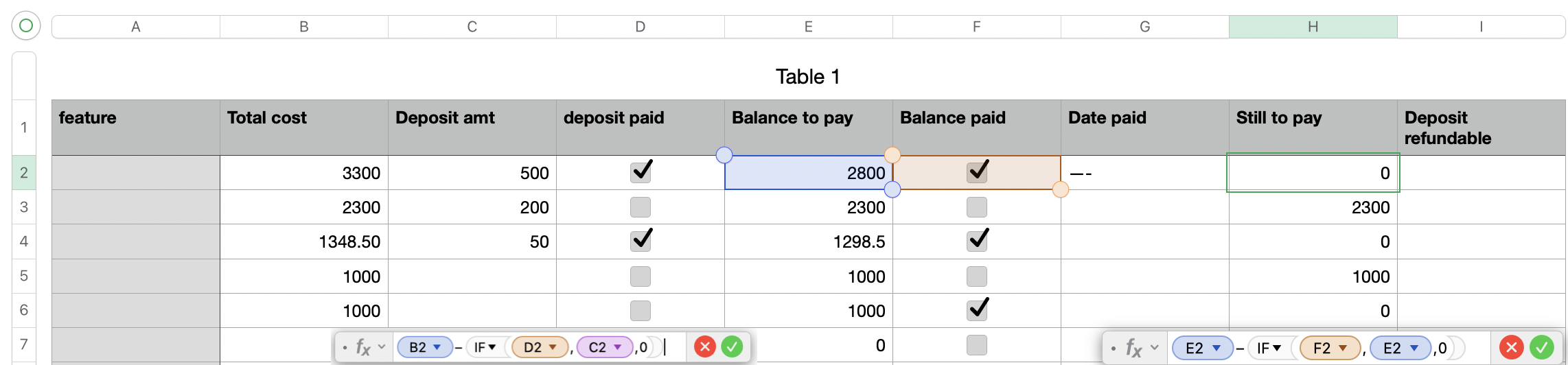The height and width of the screenshot is (365, 1568).
Task: Open the D2 reference token dropdown arrow
Action: [553, 347]
